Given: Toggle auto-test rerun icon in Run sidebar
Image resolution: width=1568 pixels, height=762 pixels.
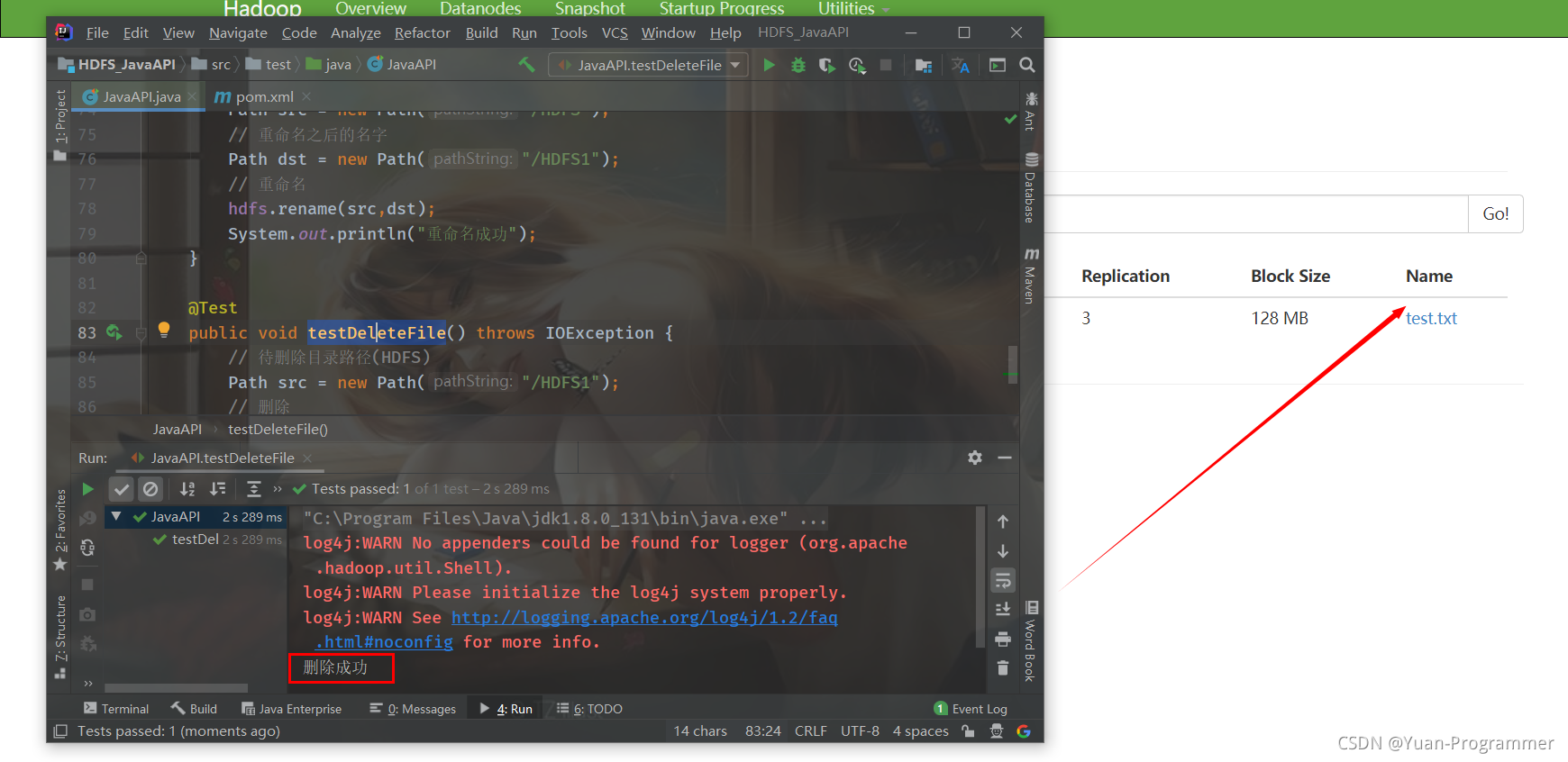Looking at the screenshot, I should 87,548.
